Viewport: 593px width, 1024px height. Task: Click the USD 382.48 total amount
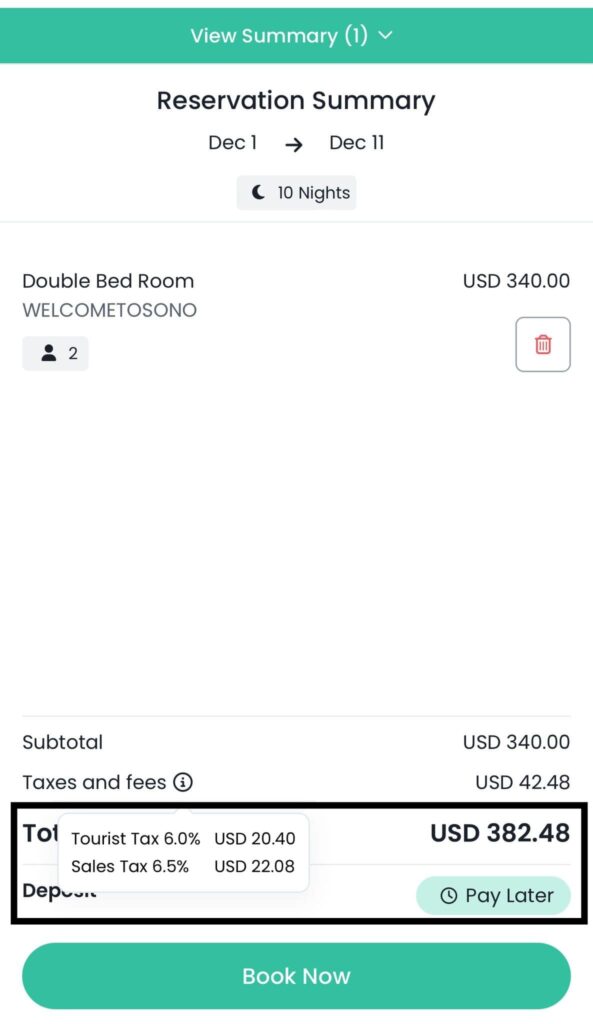(x=499, y=832)
